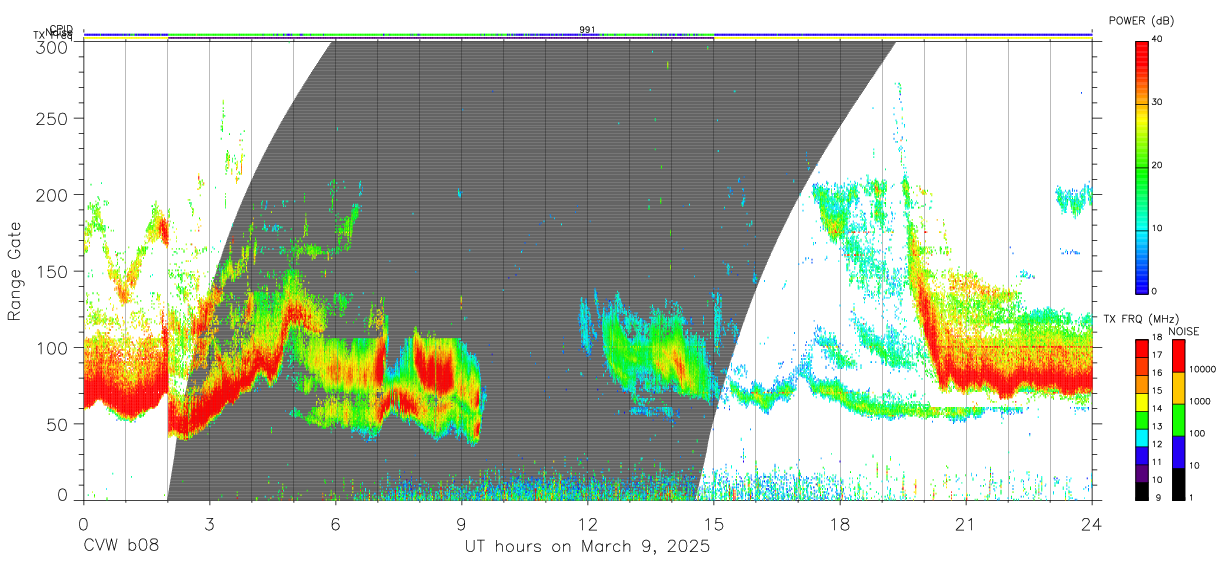Click the 'UT hours on March 9, 2025' title
Screen dimensions: 1228x567
point(587,547)
